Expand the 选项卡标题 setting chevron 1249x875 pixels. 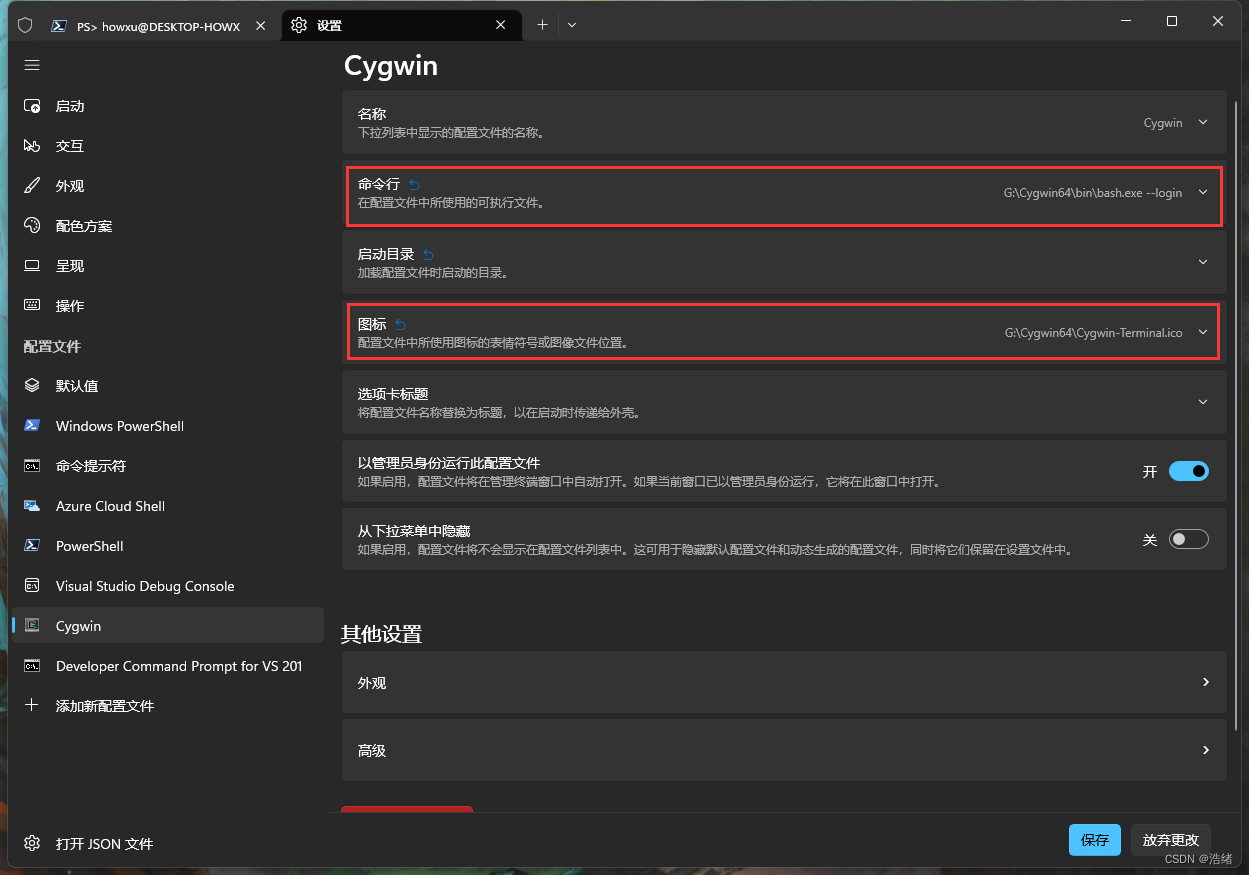point(1203,401)
